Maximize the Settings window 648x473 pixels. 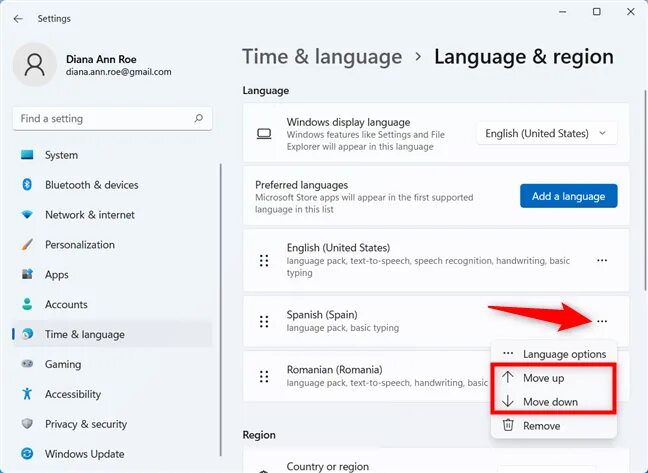(x=597, y=12)
